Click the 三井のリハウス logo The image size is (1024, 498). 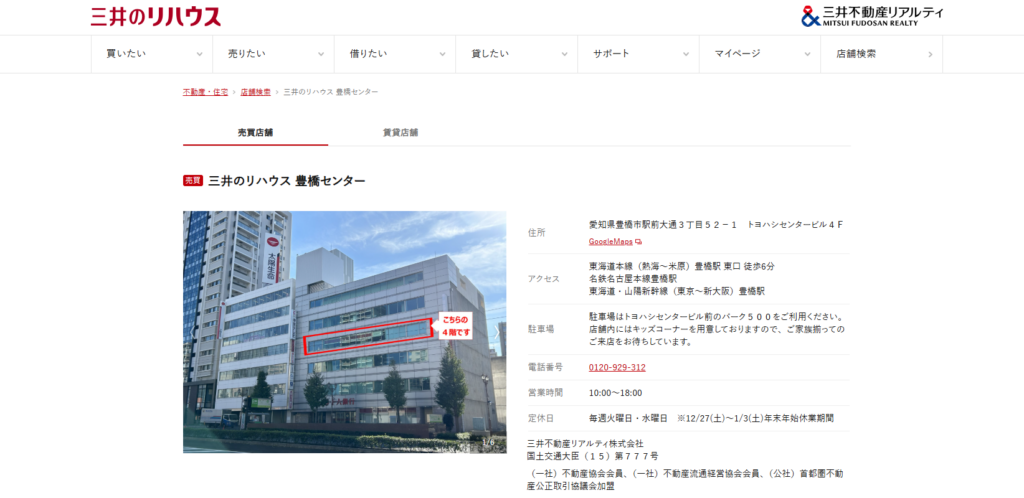[155, 16]
